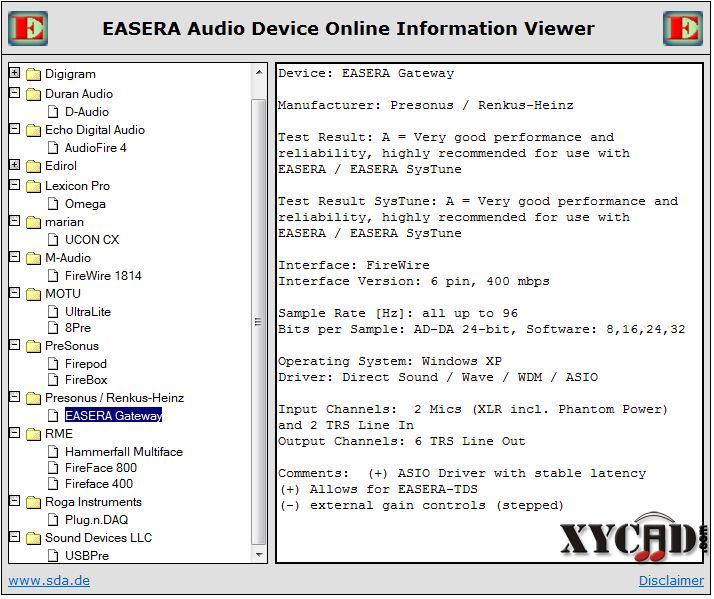Click the tree scrollbar up arrow
The height and width of the screenshot is (599, 714).
pyautogui.click(x=259, y=72)
